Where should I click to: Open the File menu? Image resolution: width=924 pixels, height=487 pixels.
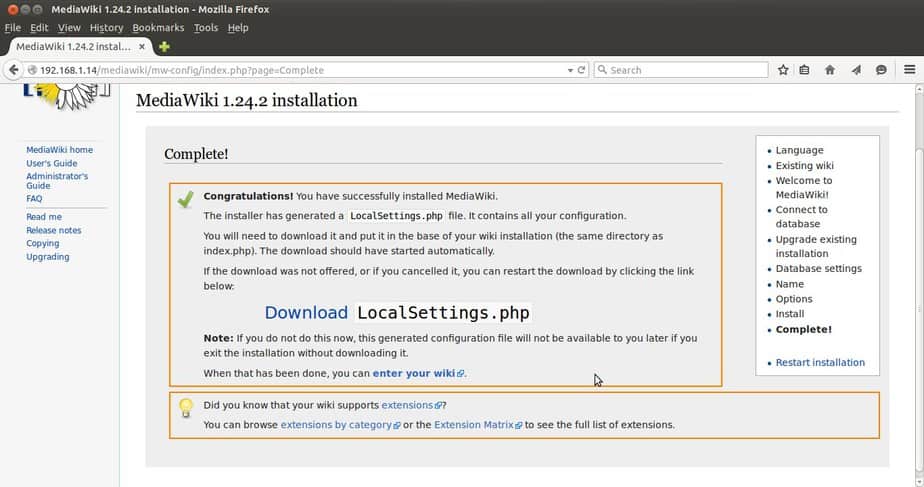(x=12, y=28)
